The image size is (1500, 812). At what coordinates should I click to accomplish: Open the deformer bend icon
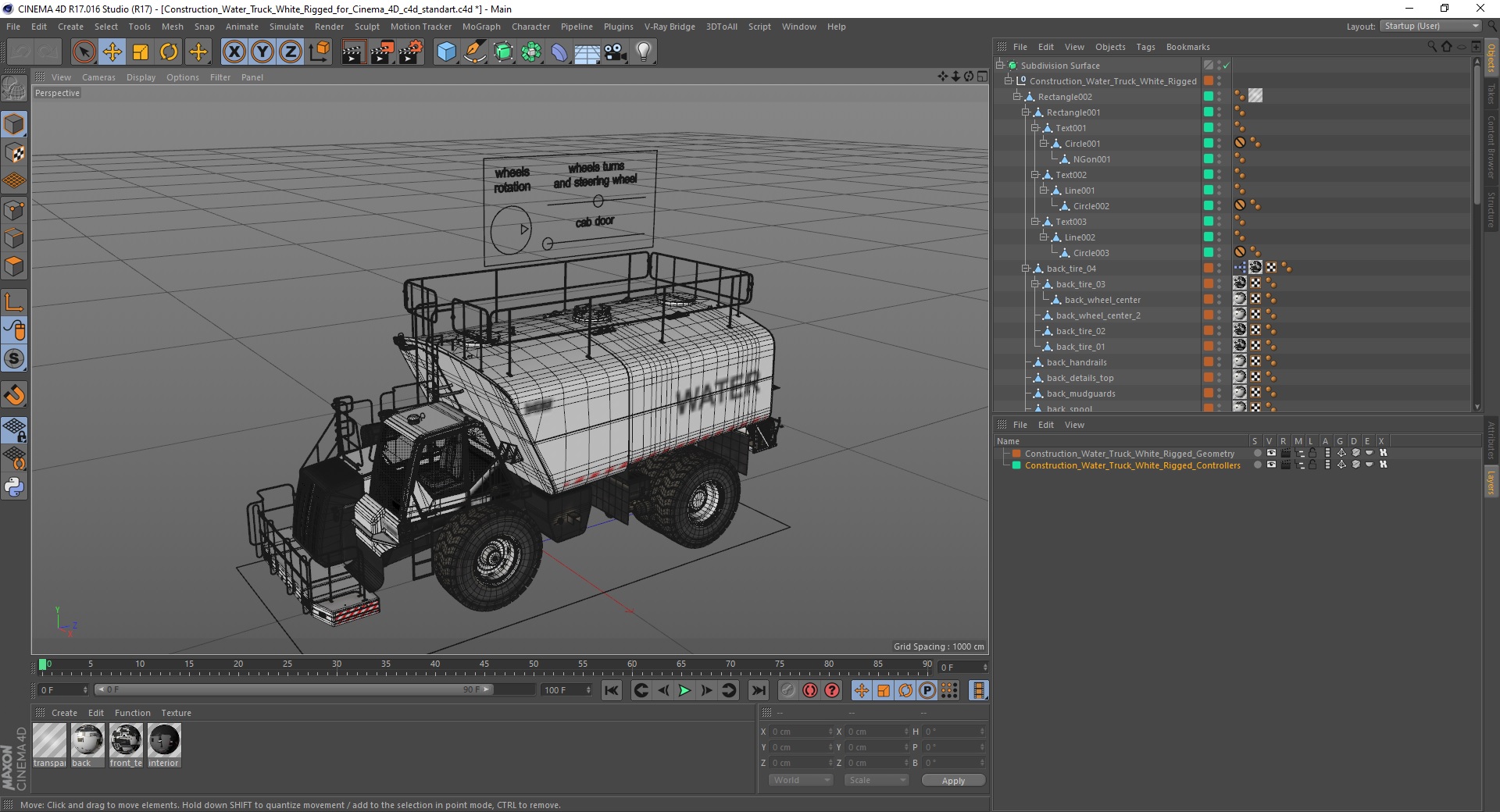[x=559, y=52]
